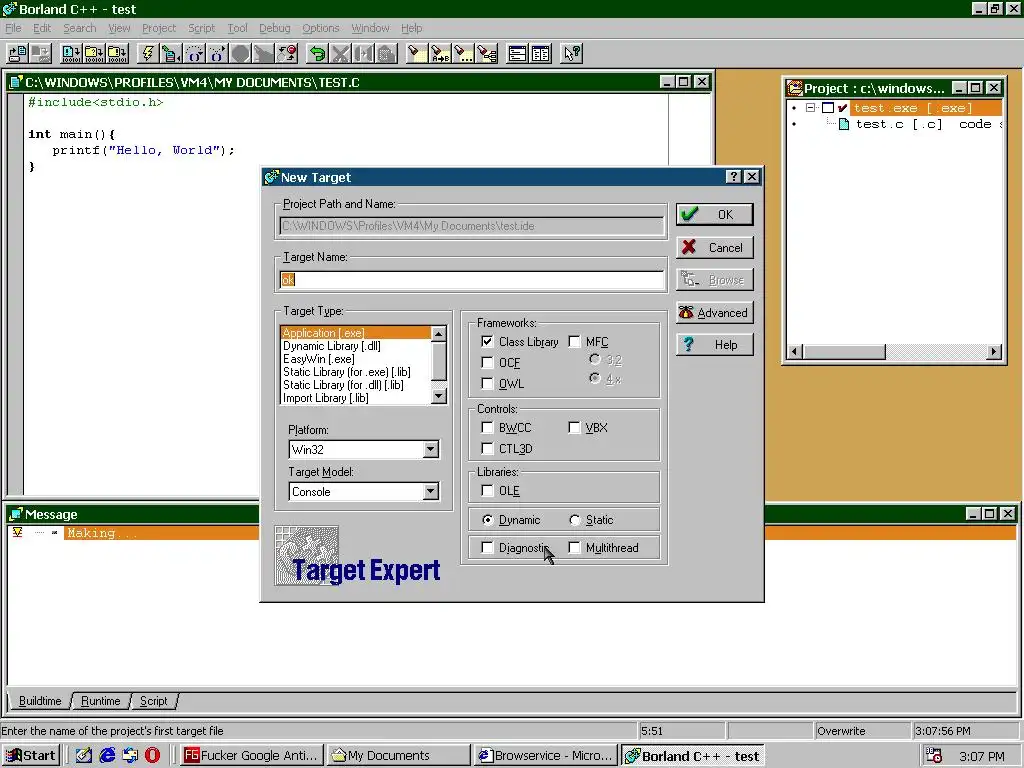
Task: Click the system tray scheduler icon
Action: (934, 756)
